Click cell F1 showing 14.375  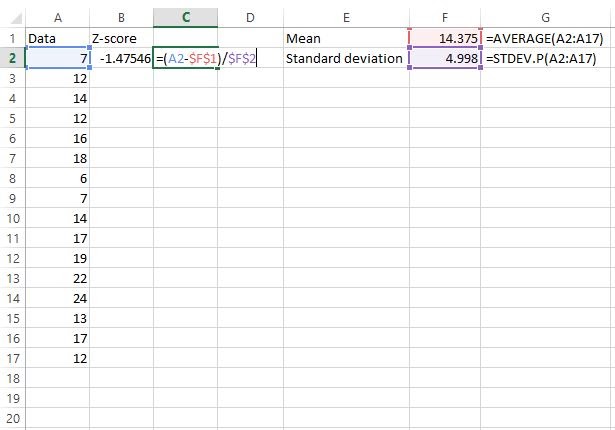coord(445,38)
